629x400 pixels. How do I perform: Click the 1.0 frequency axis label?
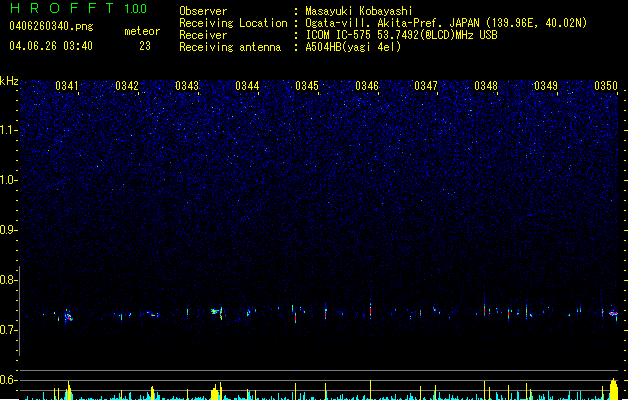point(9,180)
